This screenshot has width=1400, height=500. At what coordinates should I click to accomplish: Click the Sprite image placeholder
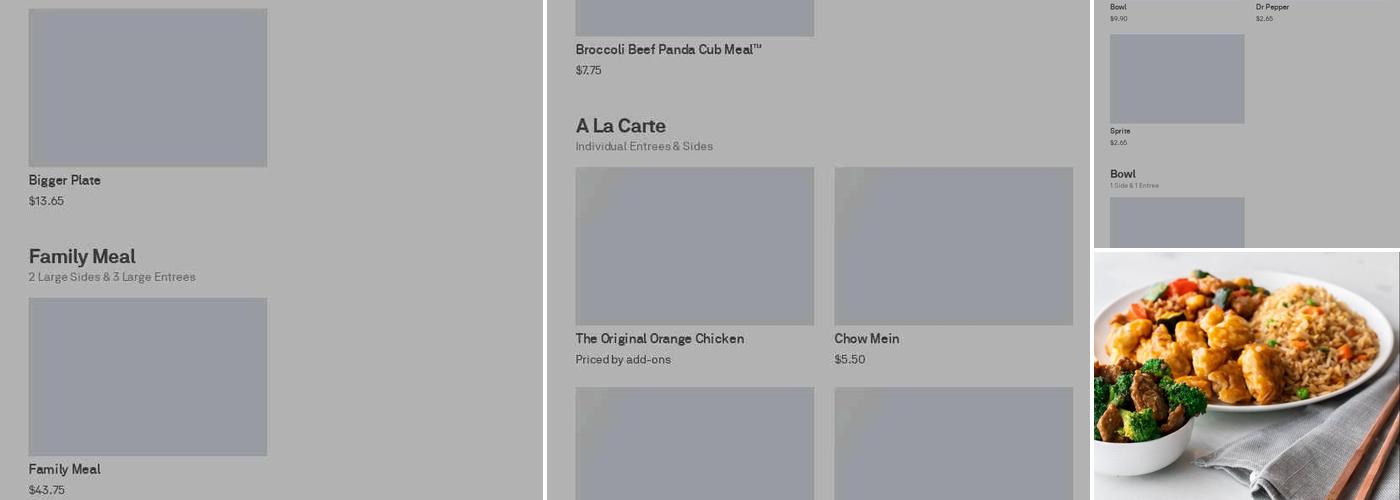[1177, 79]
